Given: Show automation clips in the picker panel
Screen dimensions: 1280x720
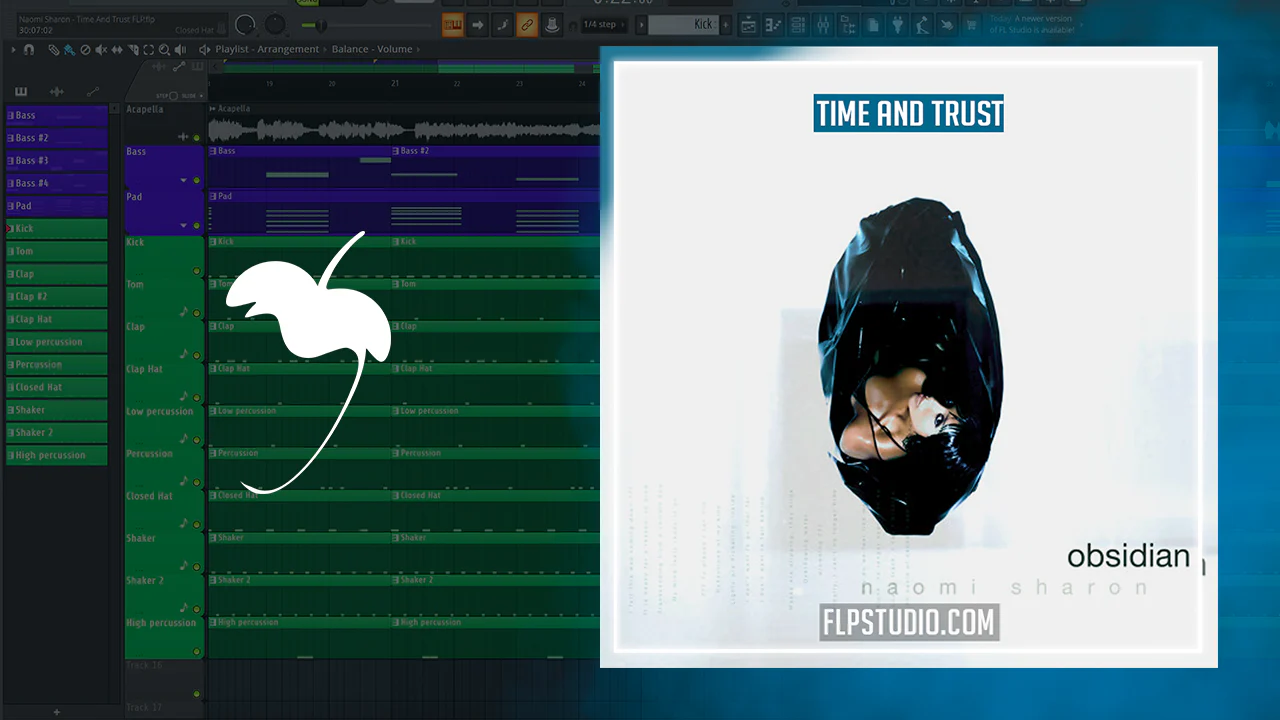Looking at the screenshot, I should [93, 92].
